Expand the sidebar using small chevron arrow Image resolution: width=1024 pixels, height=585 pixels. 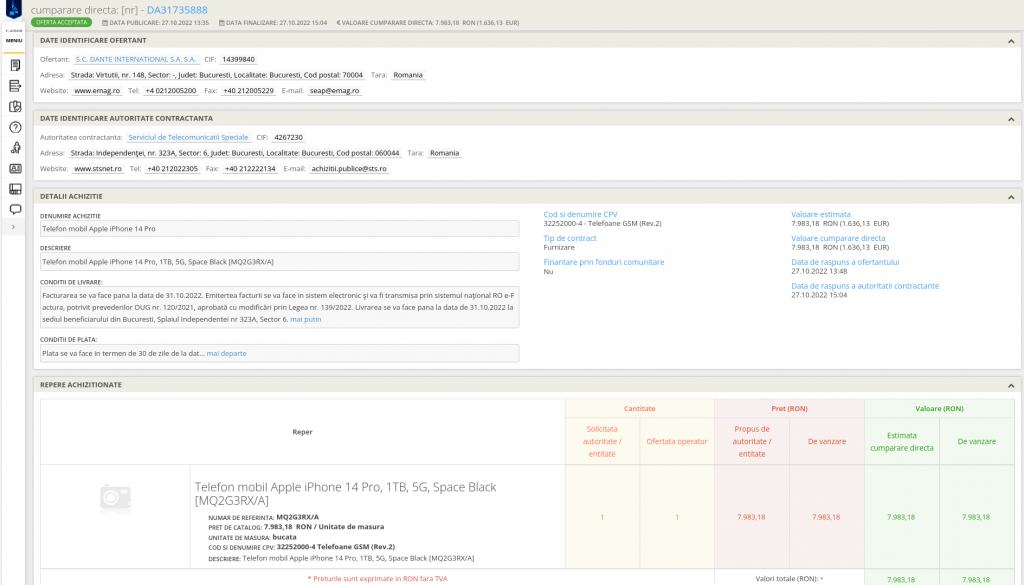pos(14,227)
